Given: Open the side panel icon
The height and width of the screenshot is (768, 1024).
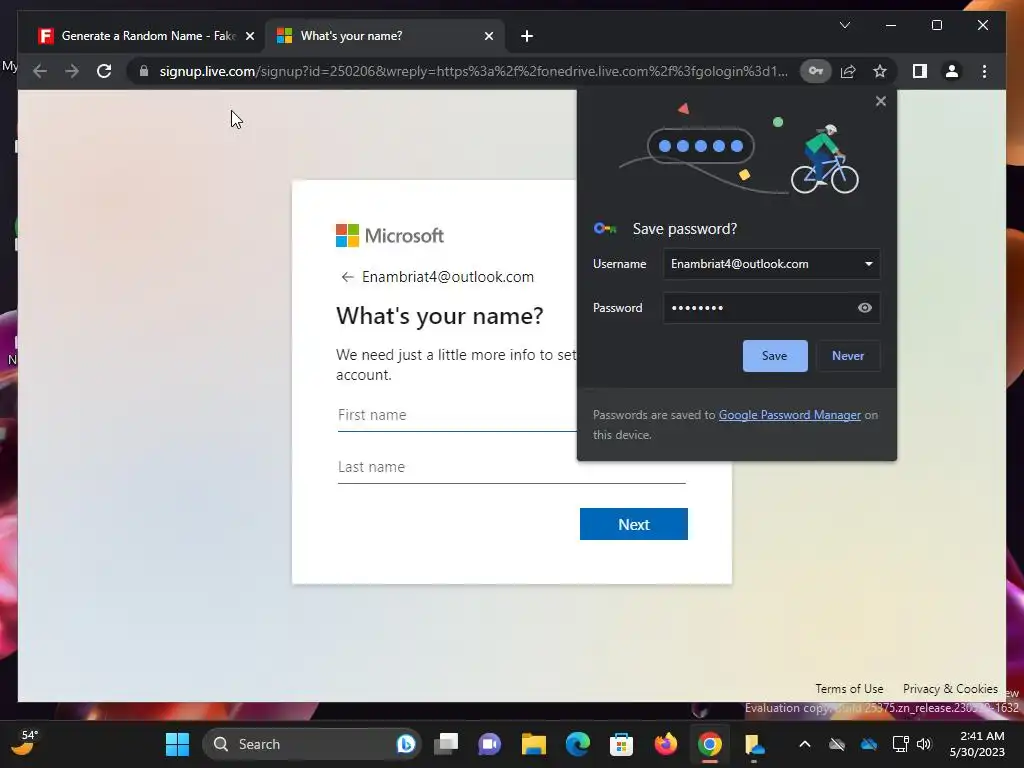Looking at the screenshot, I should (x=920, y=71).
